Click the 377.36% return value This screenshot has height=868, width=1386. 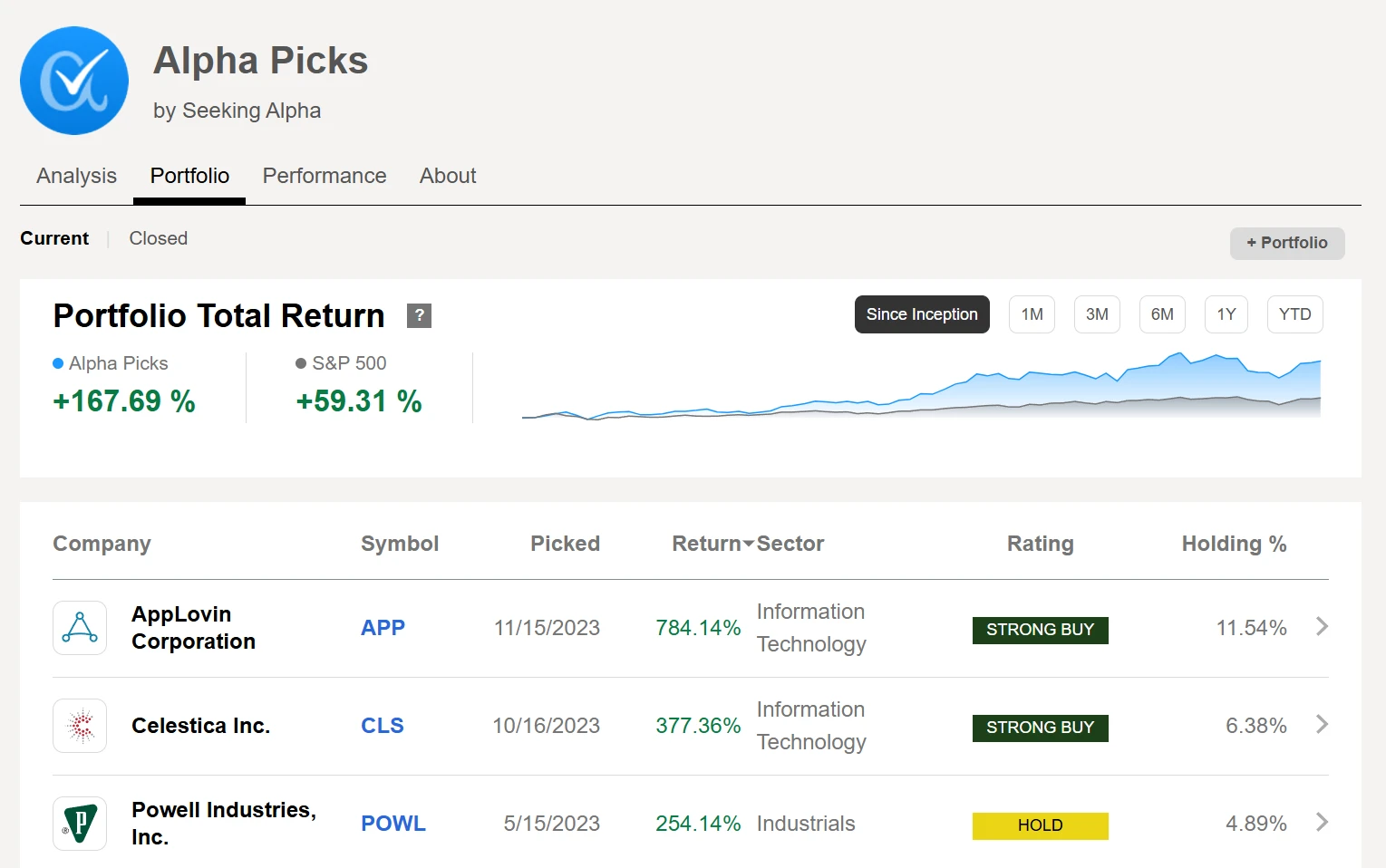[698, 726]
